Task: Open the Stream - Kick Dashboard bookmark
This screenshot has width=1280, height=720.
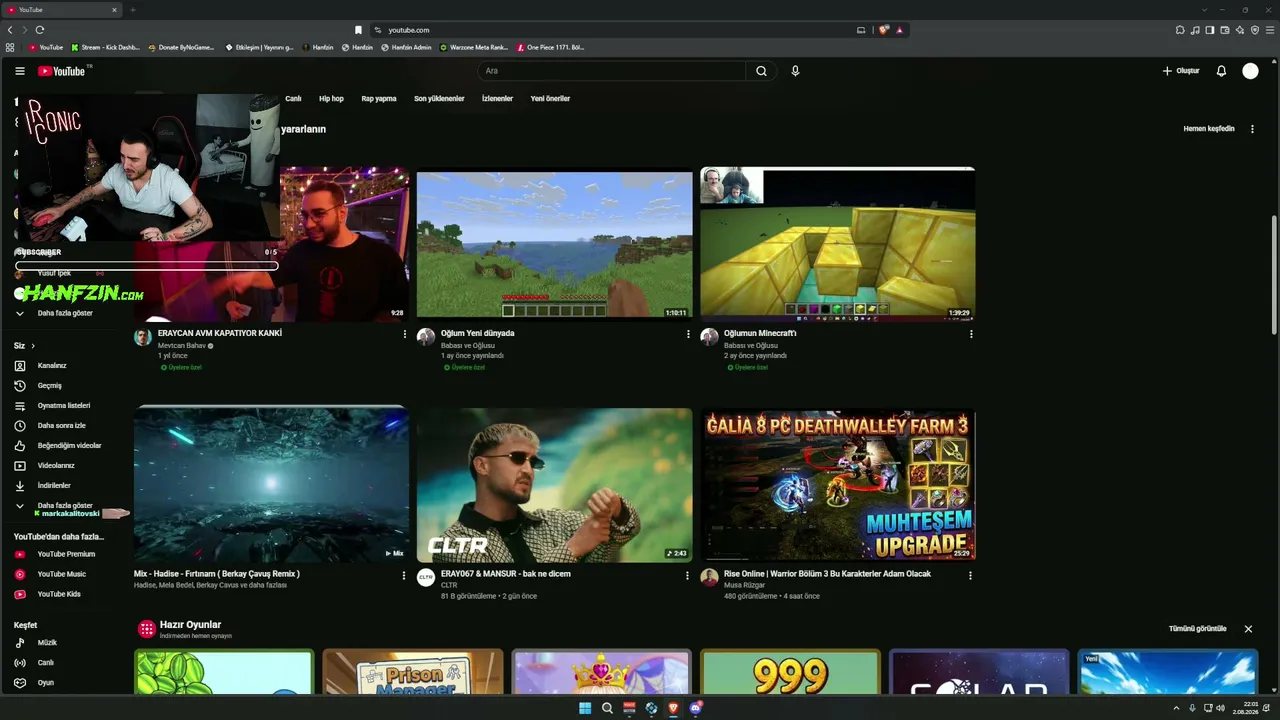Action: [105, 47]
